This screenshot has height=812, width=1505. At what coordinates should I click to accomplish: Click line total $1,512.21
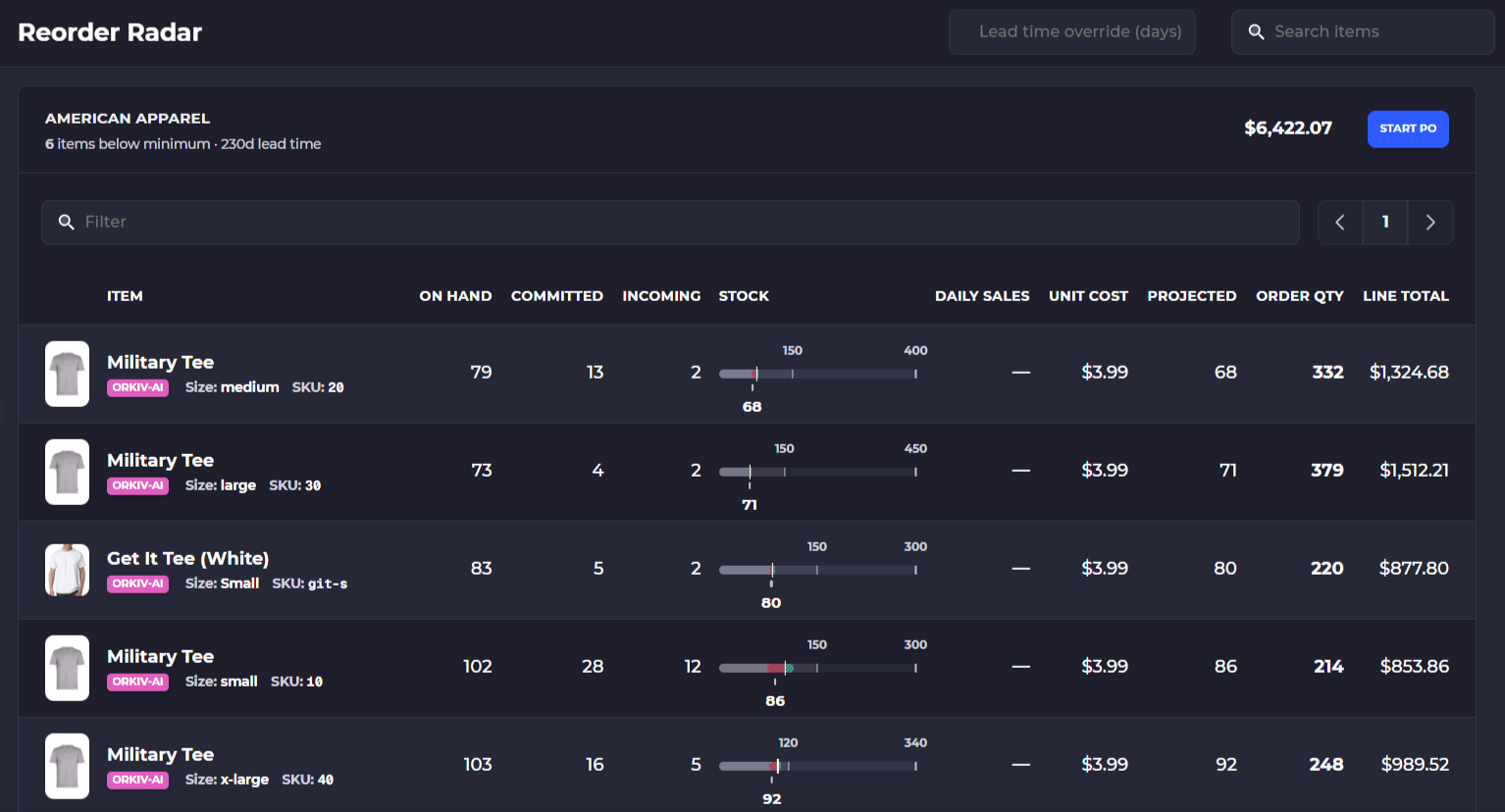point(1414,471)
